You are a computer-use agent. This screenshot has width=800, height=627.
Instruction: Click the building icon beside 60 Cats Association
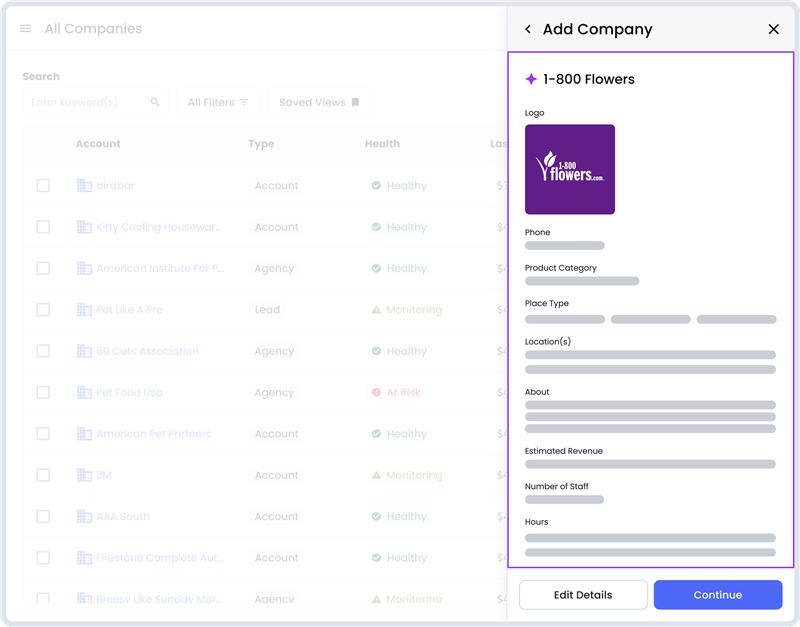point(84,350)
